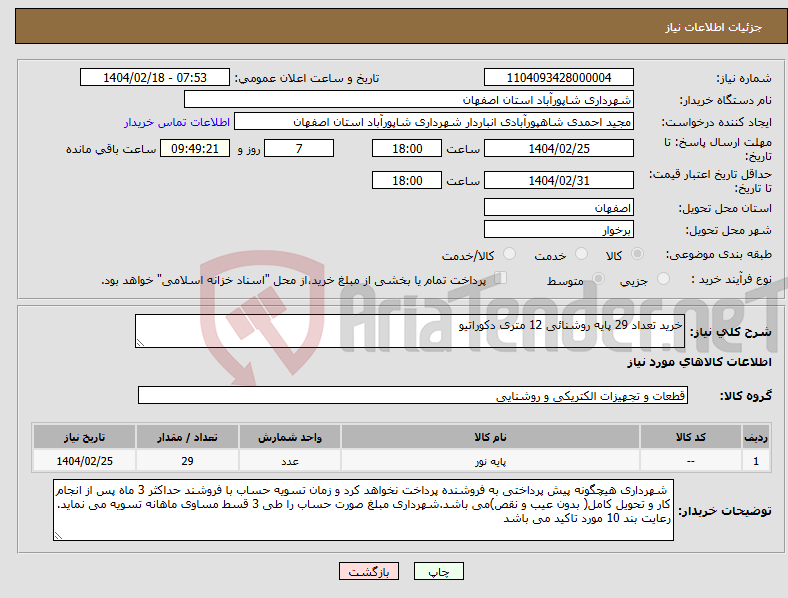The height and width of the screenshot is (598, 788).
Task: Click the بازگشت (back) button
Action: click(x=369, y=571)
